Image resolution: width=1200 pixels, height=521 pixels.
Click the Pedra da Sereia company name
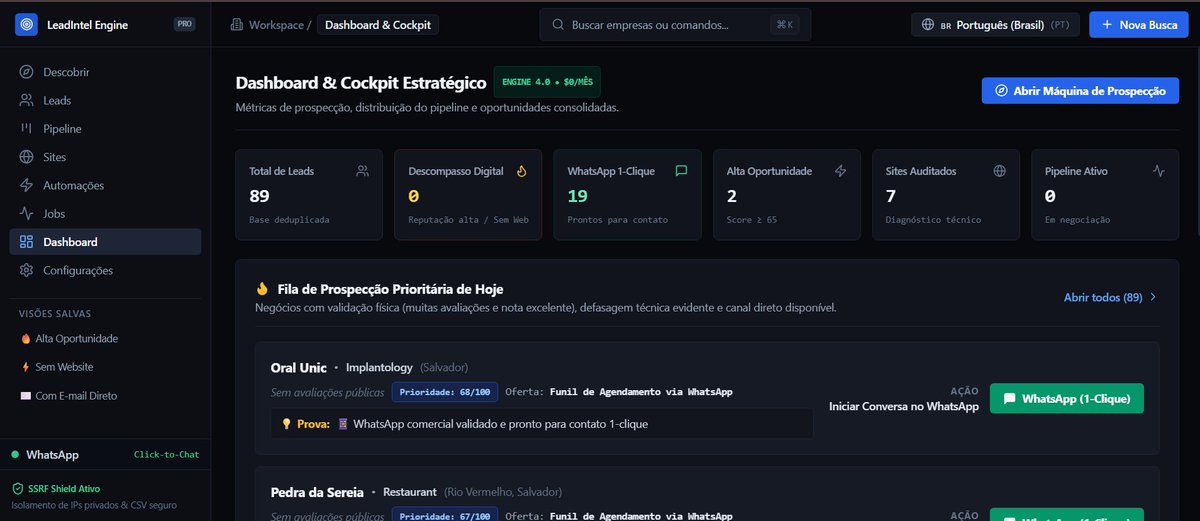click(316, 492)
